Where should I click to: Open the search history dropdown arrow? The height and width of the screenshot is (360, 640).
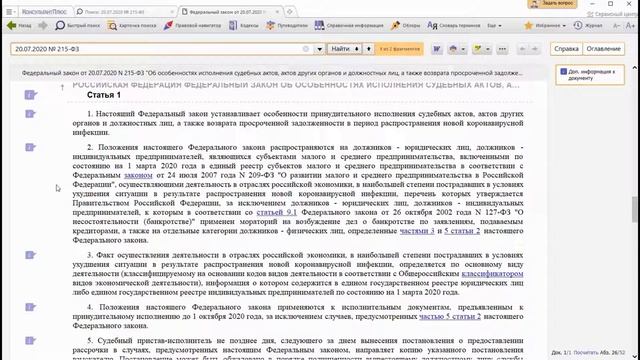[320, 49]
